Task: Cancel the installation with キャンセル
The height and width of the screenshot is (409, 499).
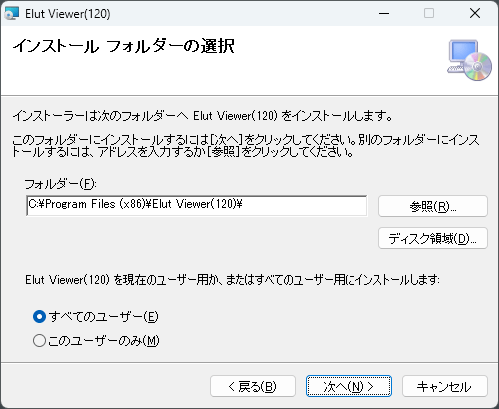Action: pyautogui.click(x=445, y=386)
